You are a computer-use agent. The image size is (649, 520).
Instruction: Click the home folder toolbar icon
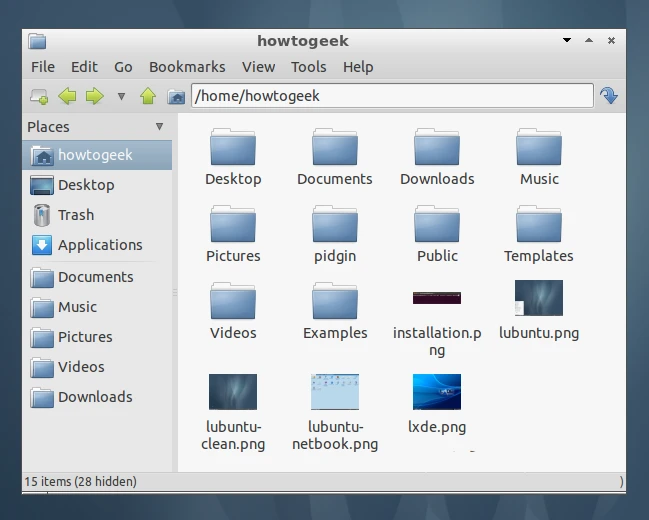pyautogui.click(x=176, y=97)
